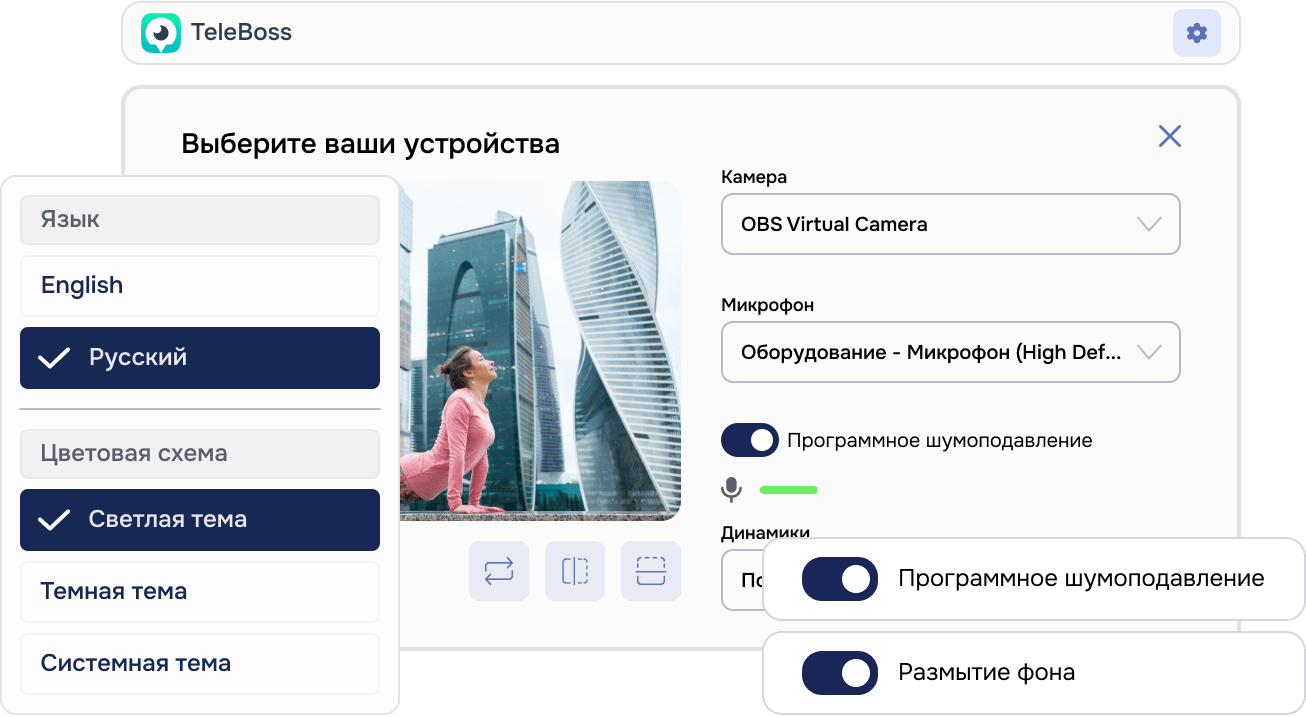1306x717 pixels.
Task: Close the Выберите ваши устройства dialog
Action: [x=1170, y=136]
